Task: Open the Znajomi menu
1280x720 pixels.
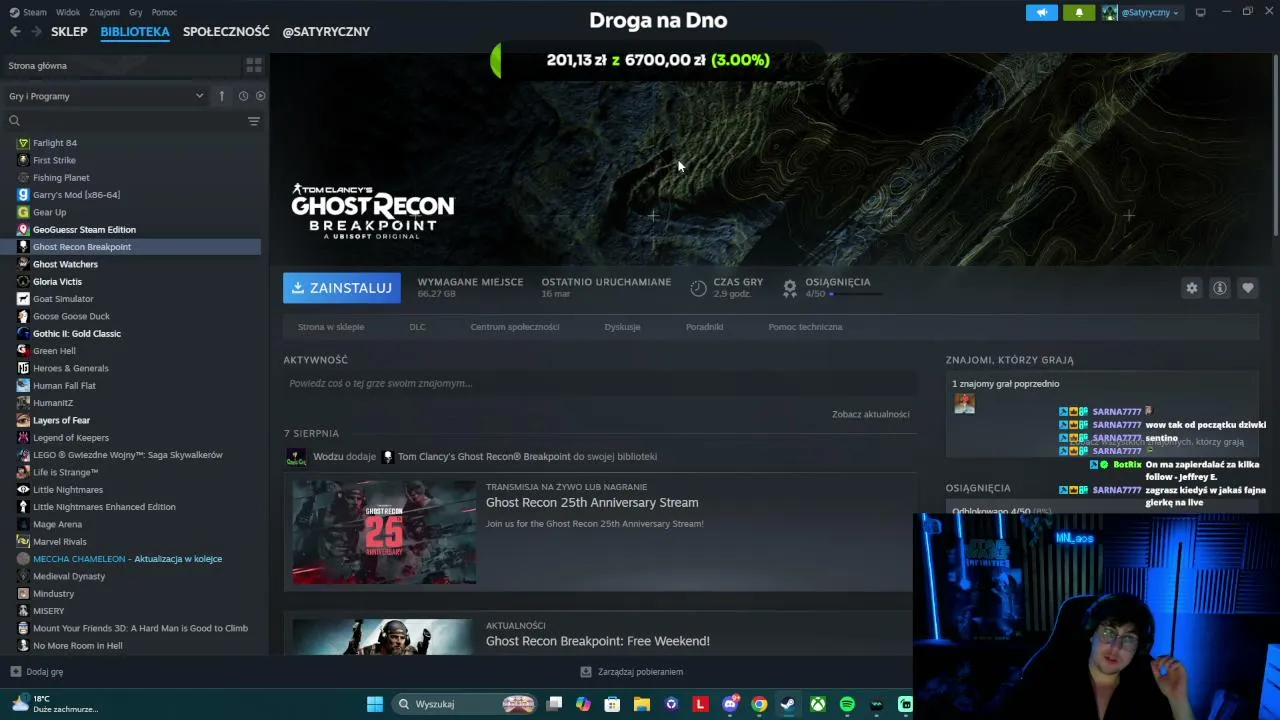Action: coord(104,12)
